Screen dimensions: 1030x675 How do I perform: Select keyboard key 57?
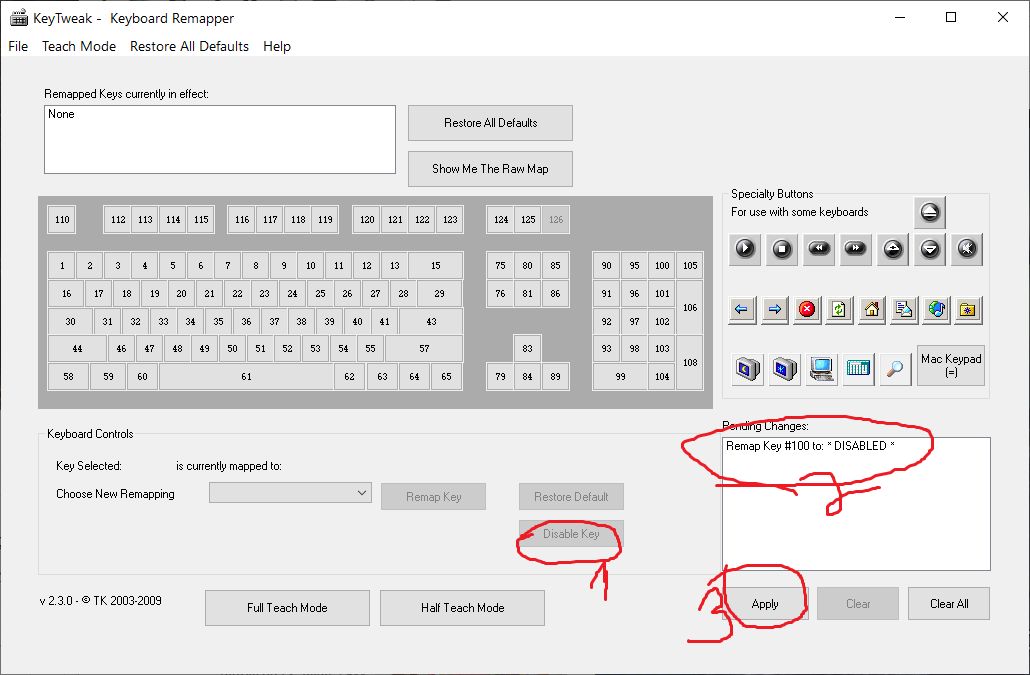click(x=424, y=349)
